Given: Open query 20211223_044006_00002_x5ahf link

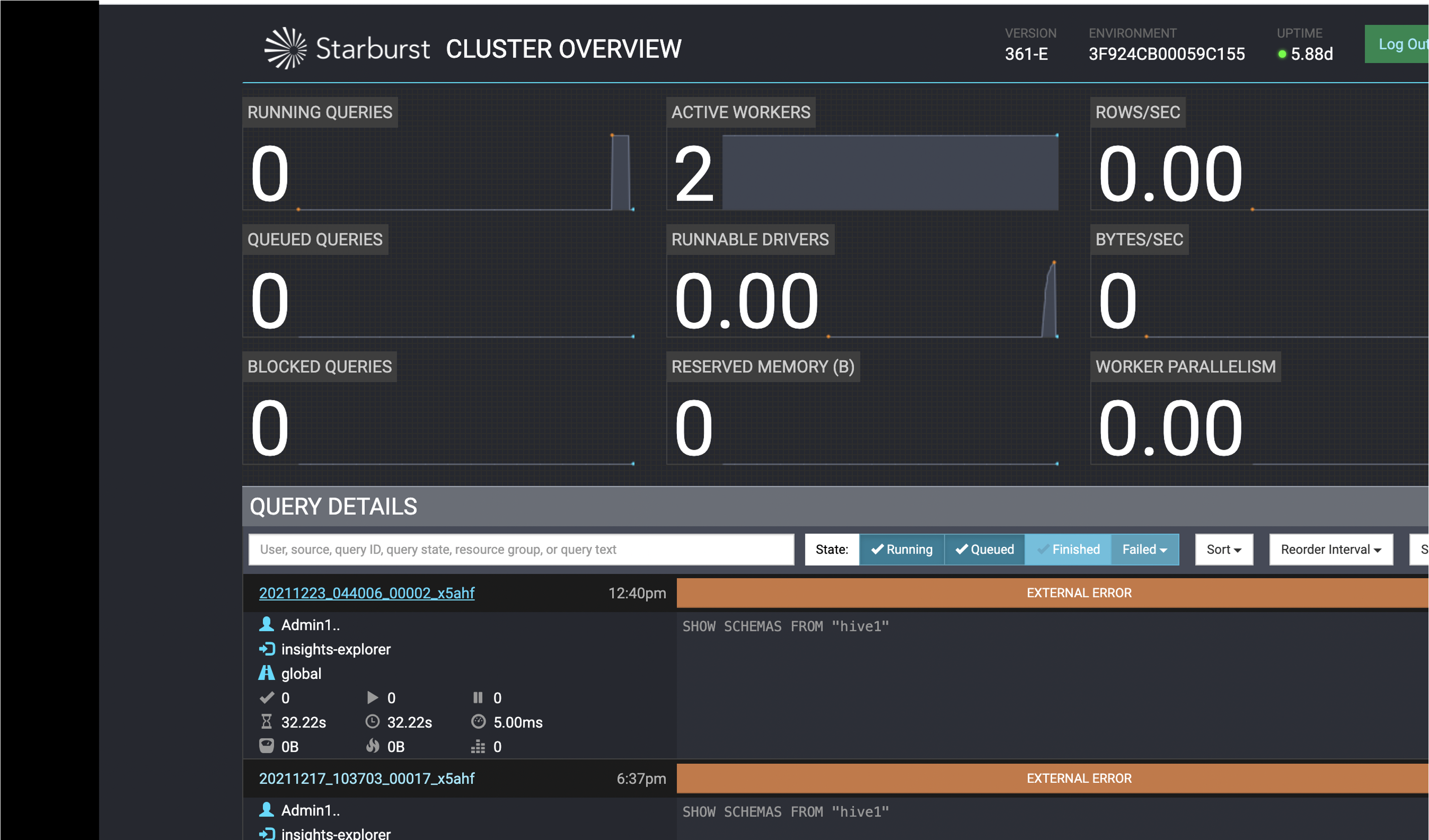Looking at the screenshot, I should pos(367,593).
